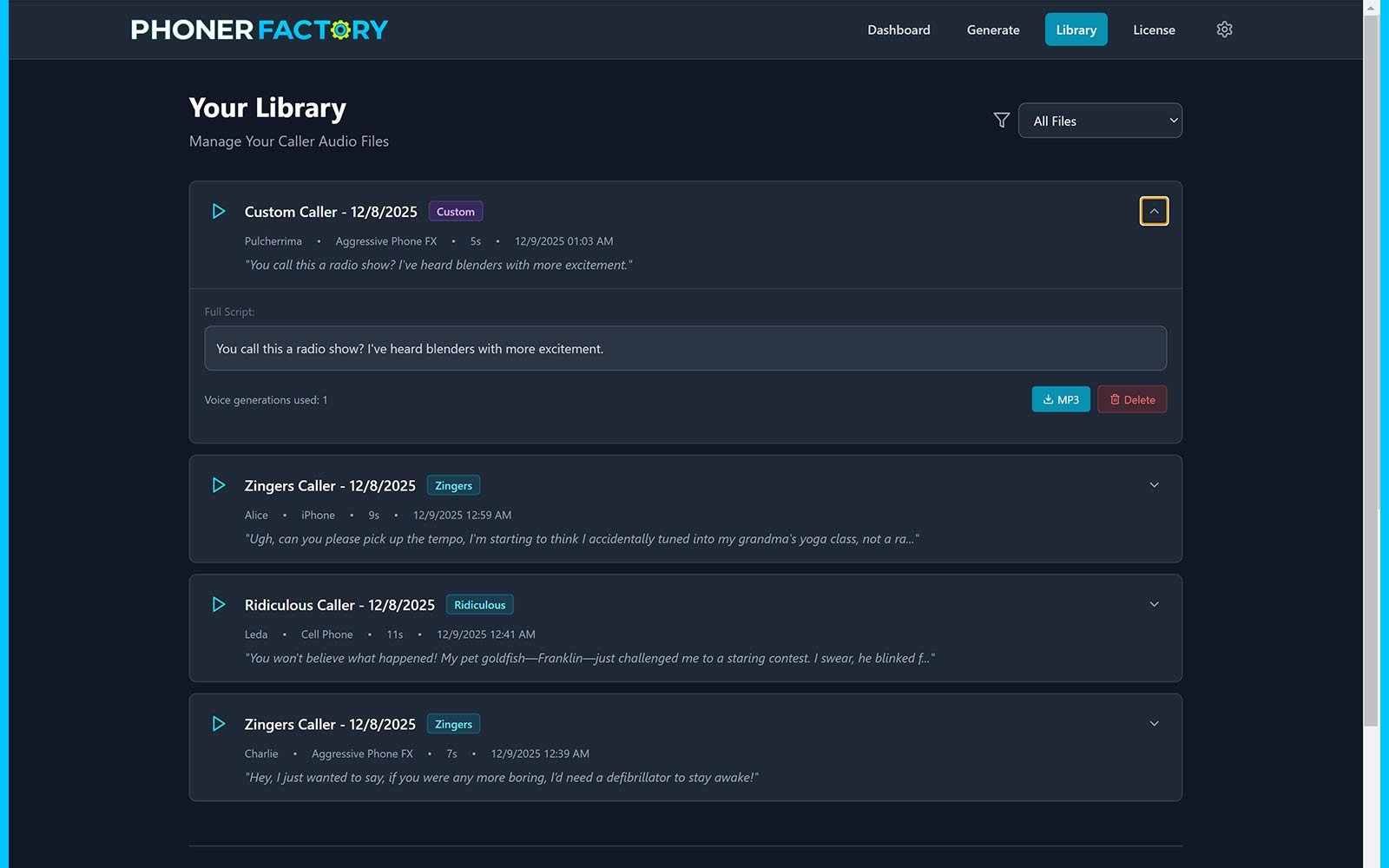
Task: Download the Custom Caller as MP3
Action: pyautogui.click(x=1060, y=399)
